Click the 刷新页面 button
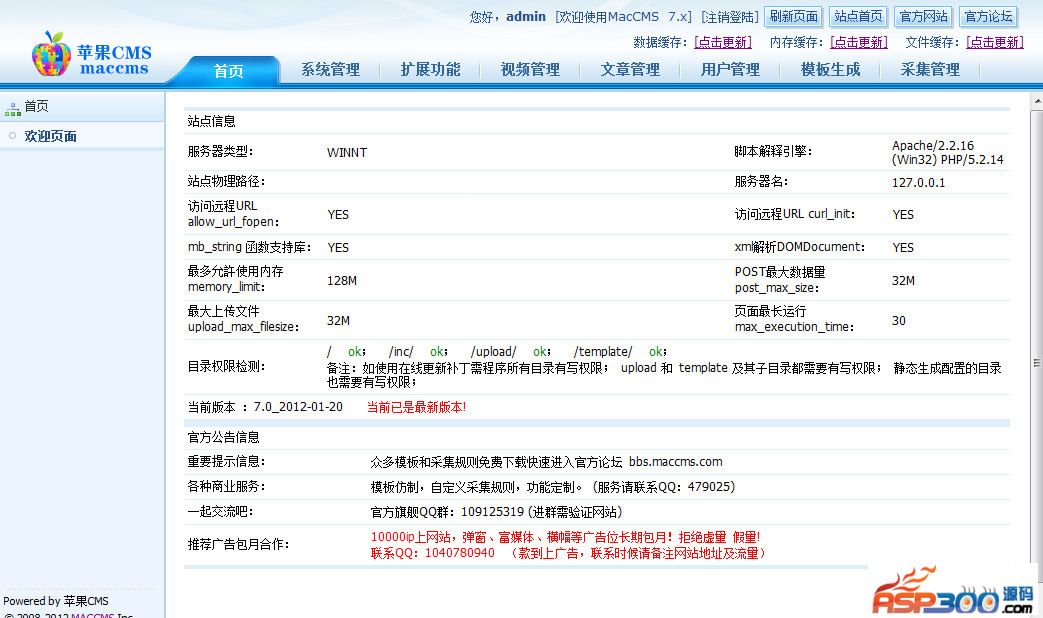 click(794, 17)
